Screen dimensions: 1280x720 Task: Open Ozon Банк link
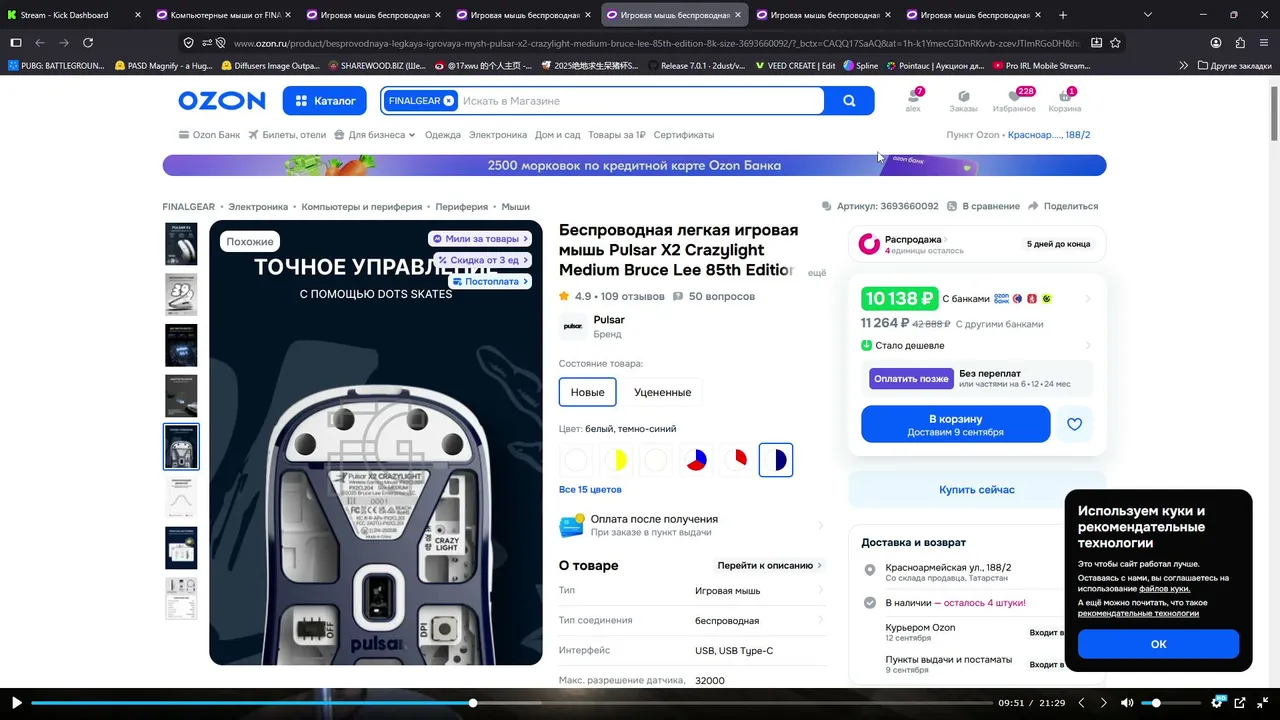pyautogui.click(x=209, y=135)
